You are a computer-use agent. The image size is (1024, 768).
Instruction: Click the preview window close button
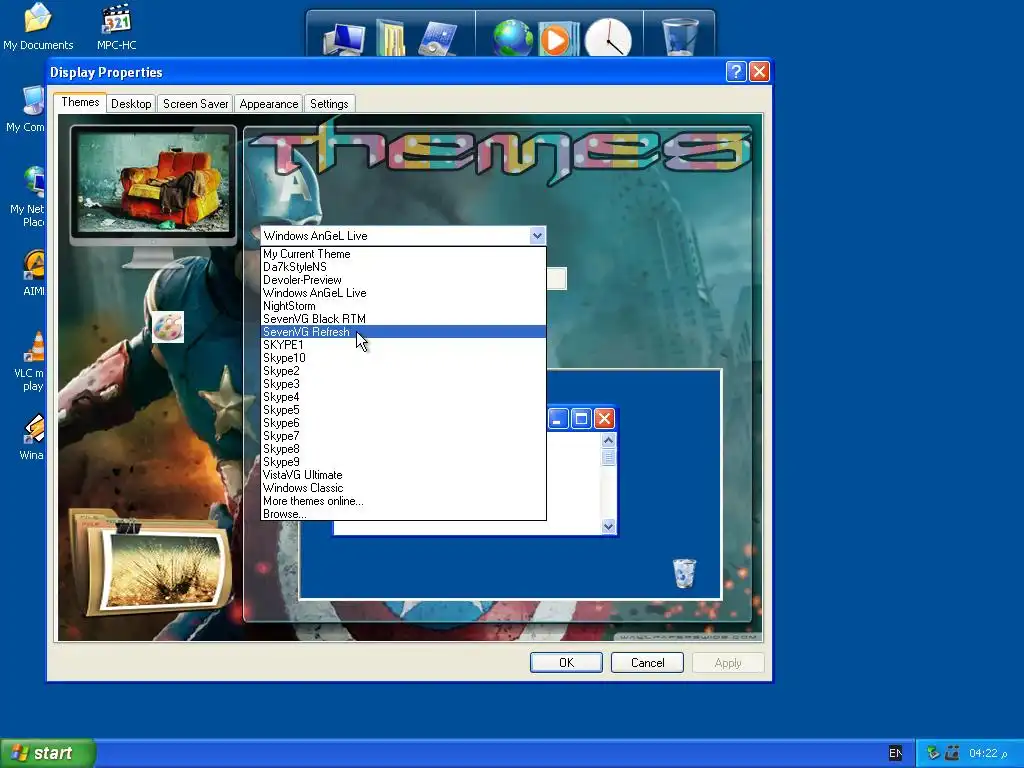pos(604,419)
